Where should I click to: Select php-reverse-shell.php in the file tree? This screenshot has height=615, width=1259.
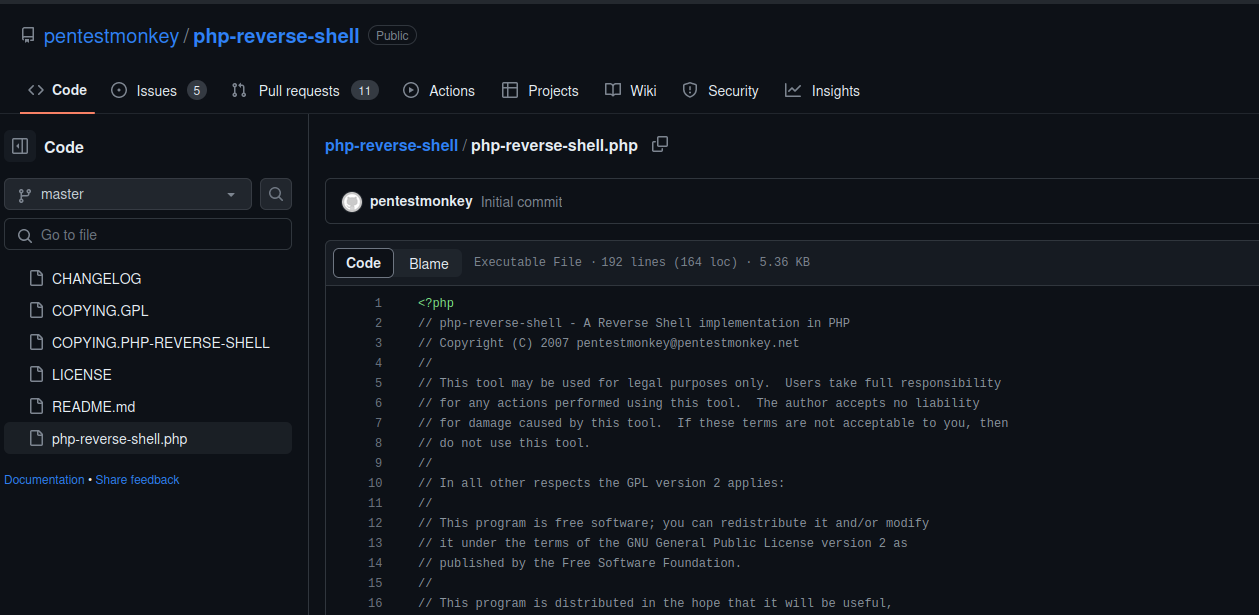click(x=148, y=439)
